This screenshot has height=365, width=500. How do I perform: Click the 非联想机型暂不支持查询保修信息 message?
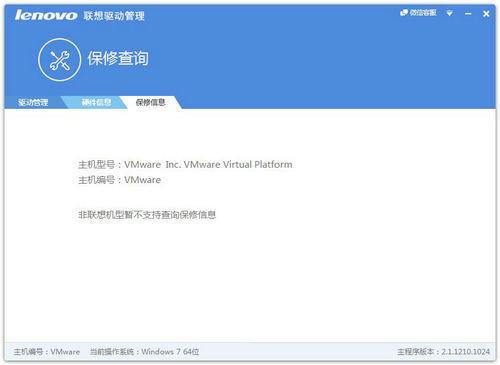coord(147,215)
